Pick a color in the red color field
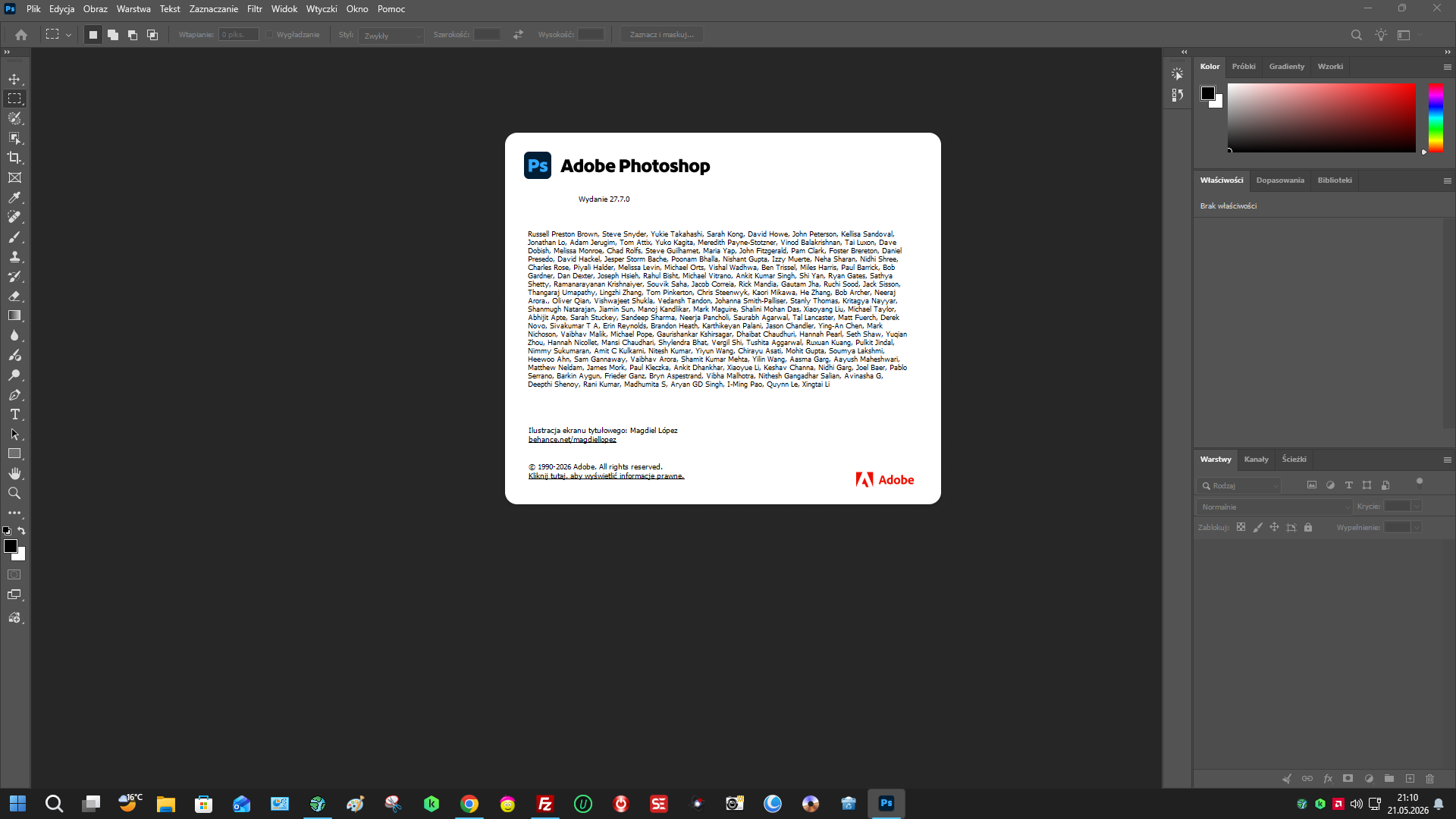 tap(1322, 118)
